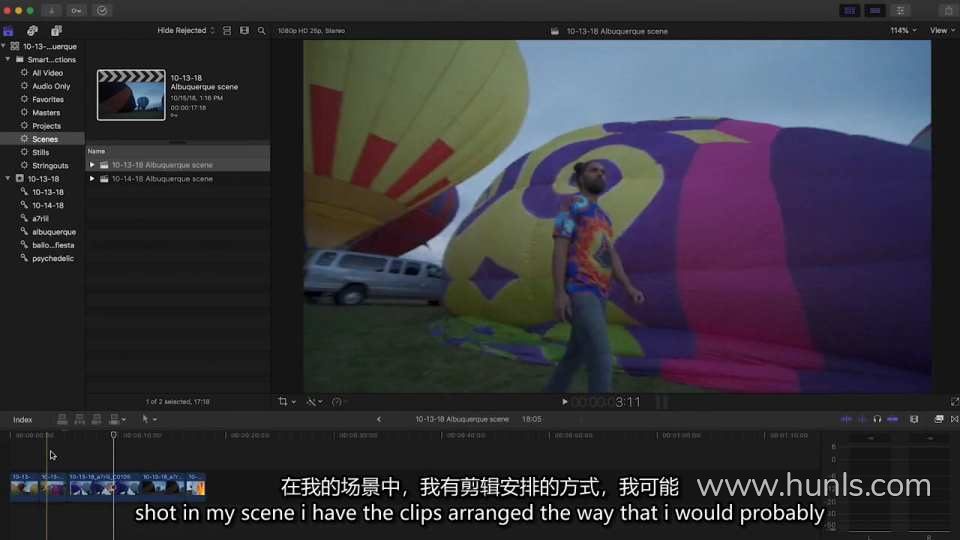Show the Transitions browser

pyautogui.click(x=954, y=419)
